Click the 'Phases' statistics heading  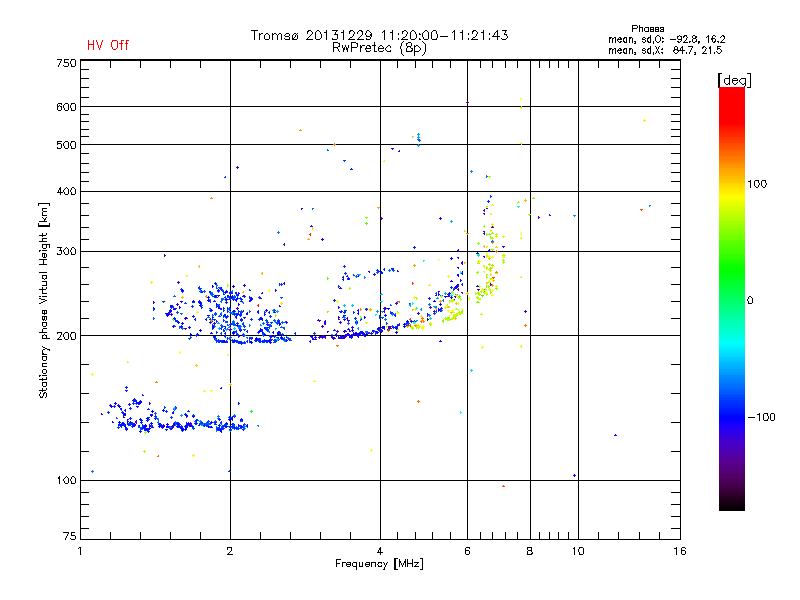(x=647, y=29)
